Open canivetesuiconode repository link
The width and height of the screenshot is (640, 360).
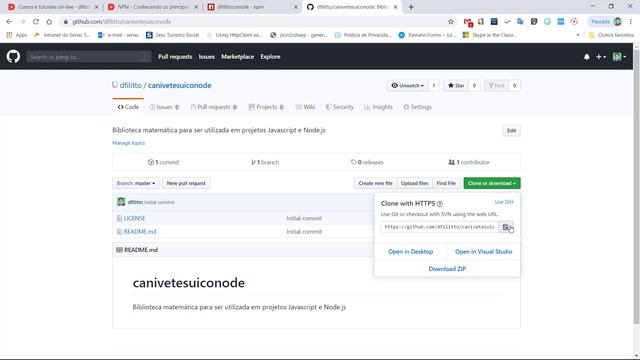pyautogui.click(x=180, y=85)
